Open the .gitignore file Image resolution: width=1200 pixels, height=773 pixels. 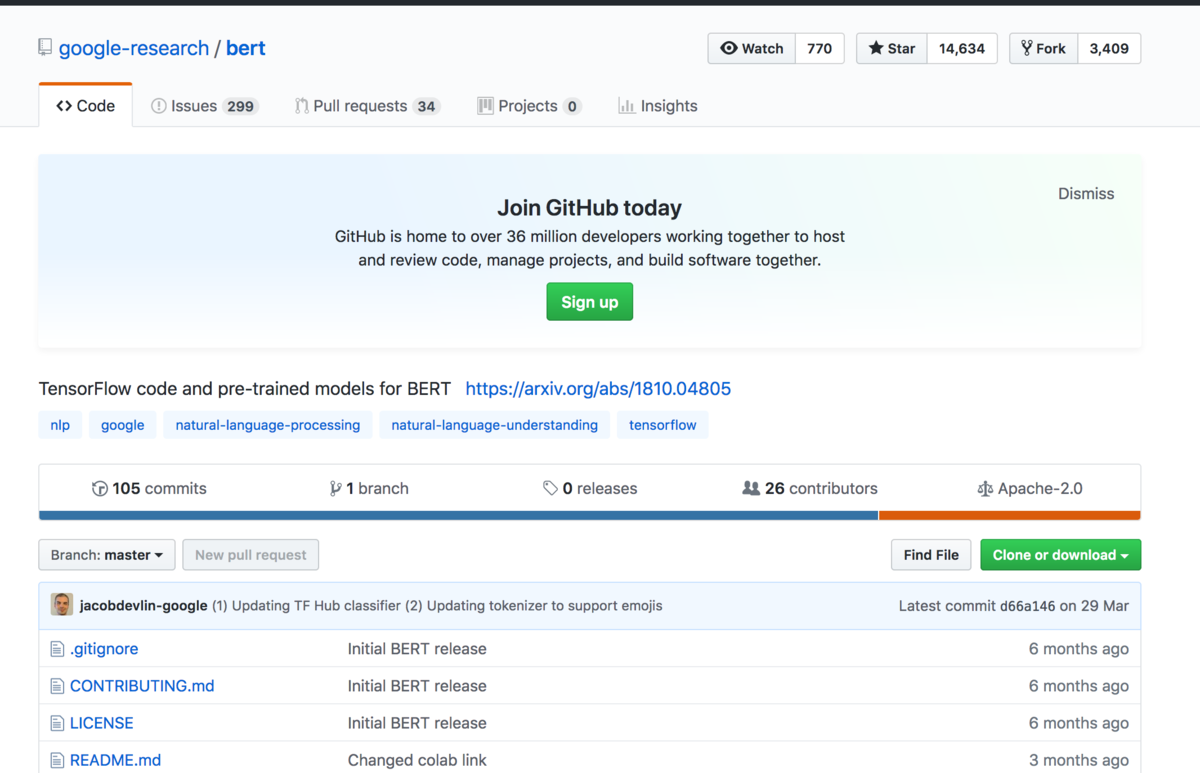point(104,648)
